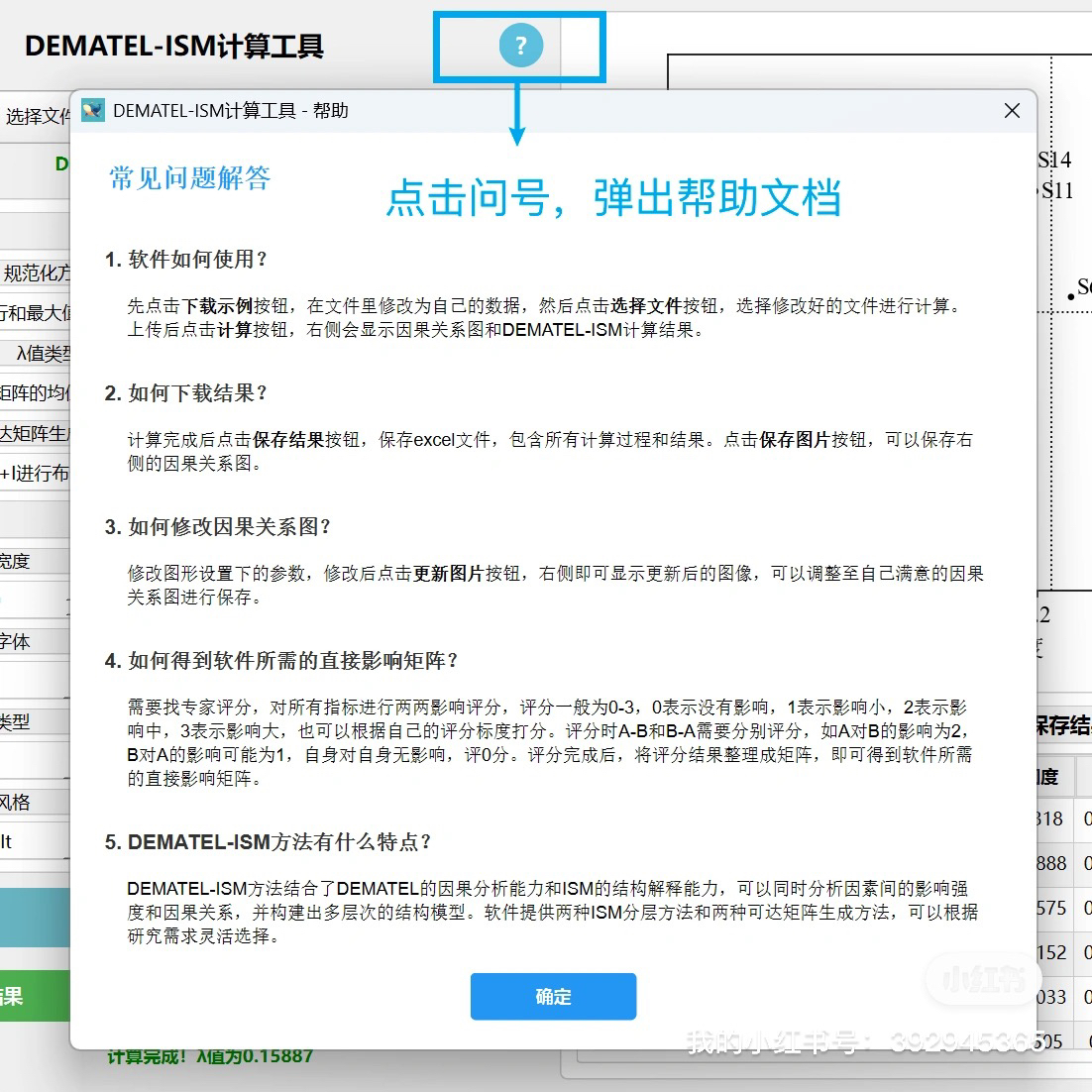Click the dialog title text DEMATEL-ISM计算工具 - 帮助
1092x1092 pixels.
[x=231, y=111]
